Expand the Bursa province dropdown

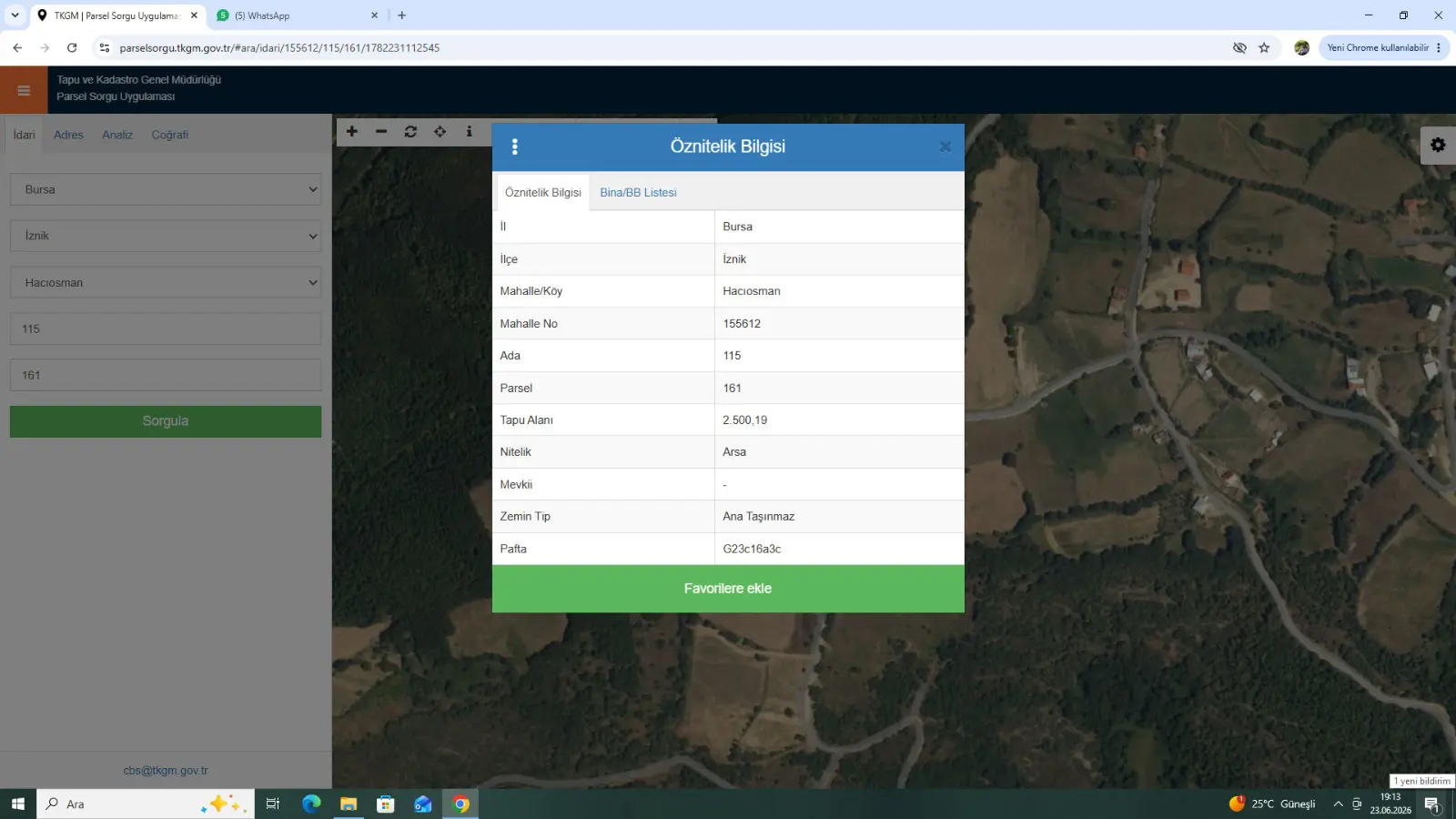(166, 189)
